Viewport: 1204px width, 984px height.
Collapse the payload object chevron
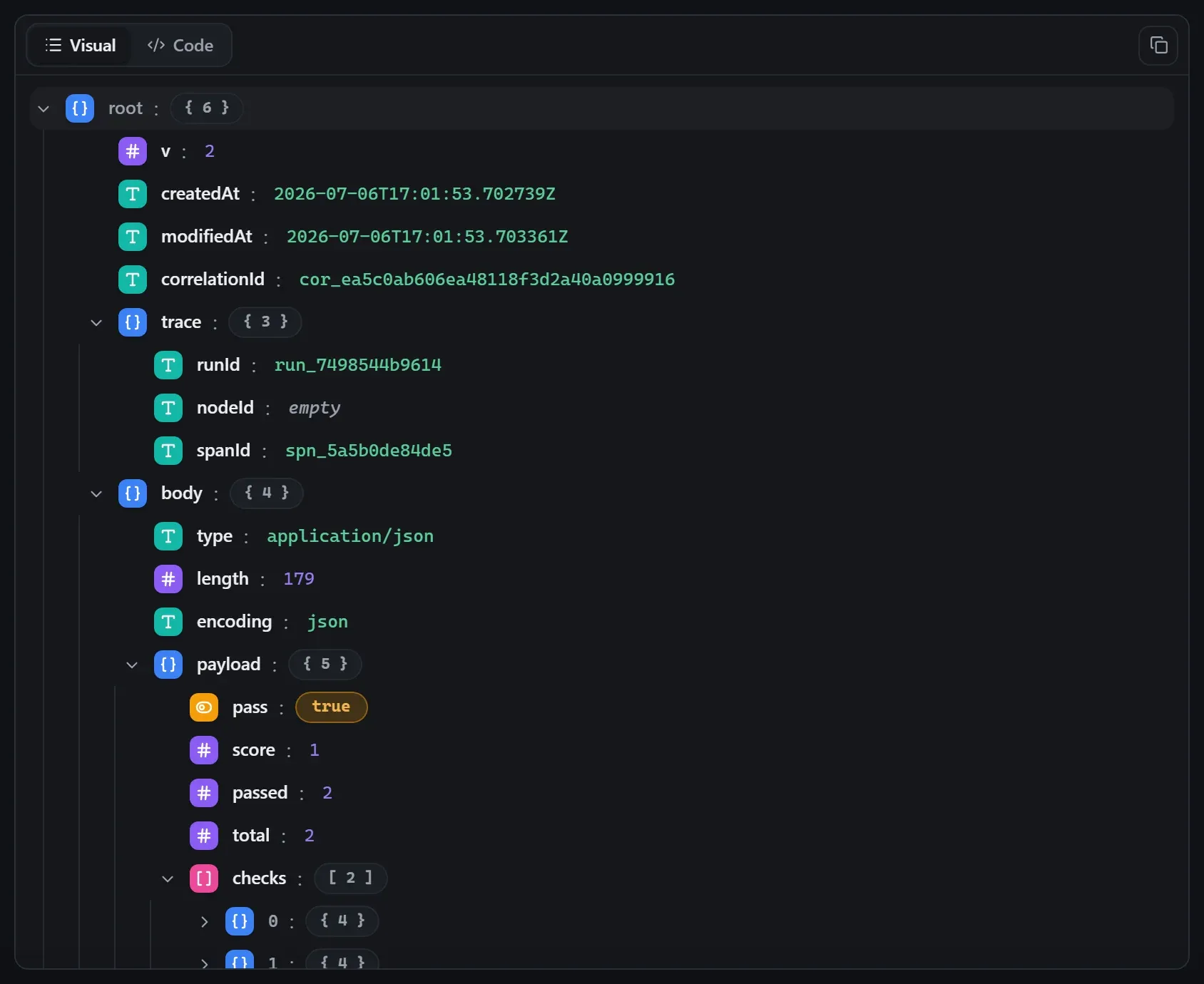pyautogui.click(x=132, y=665)
